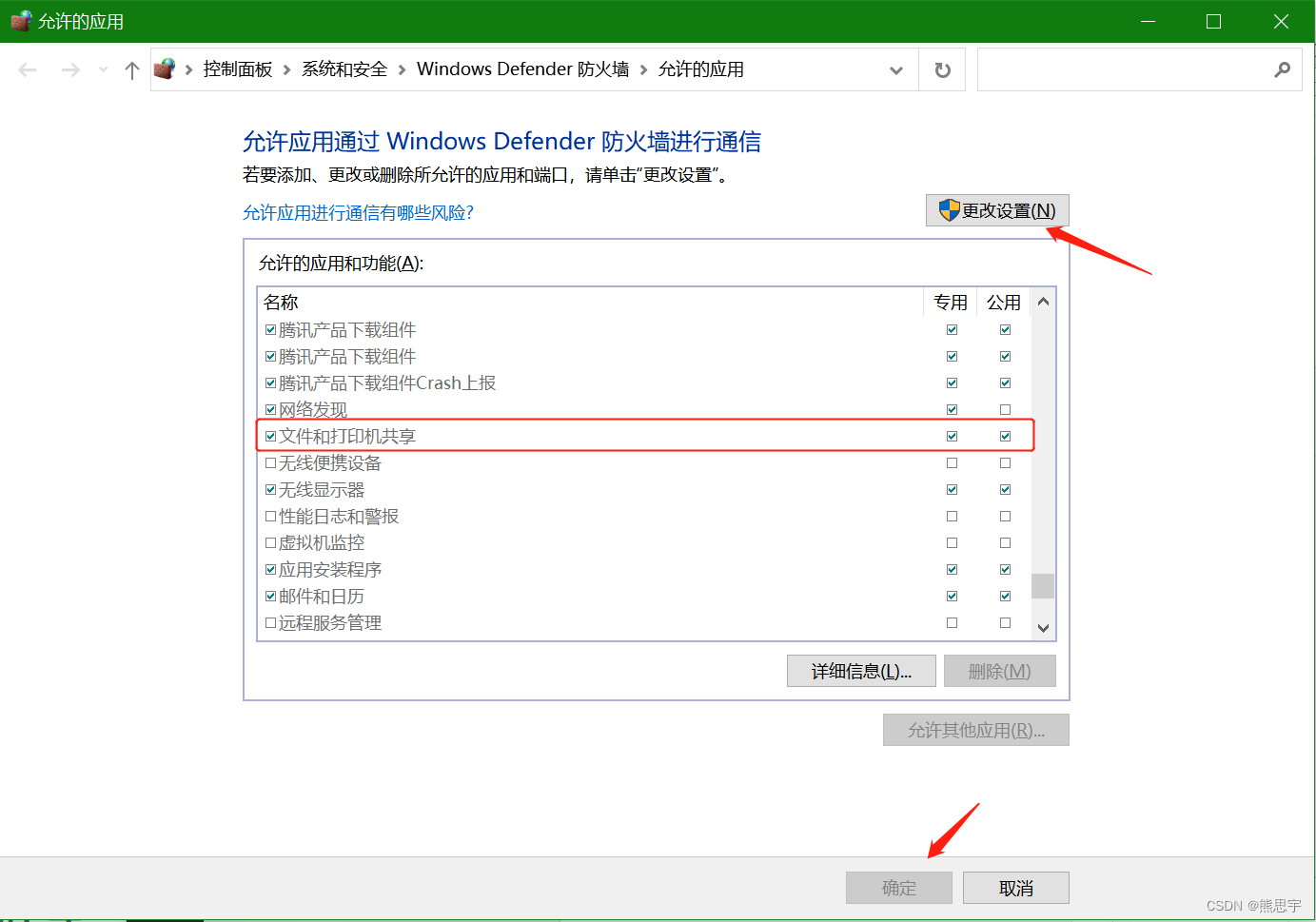Image resolution: width=1316 pixels, height=922 pixels.
Task: Open 控制面板 breadcrumb
Action: pyautogui.click(x=238, y=69)
